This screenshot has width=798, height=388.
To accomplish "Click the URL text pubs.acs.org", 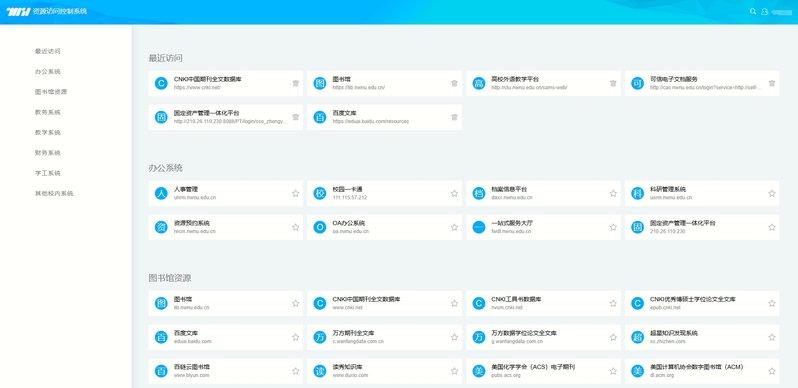I will click(506, 375).
